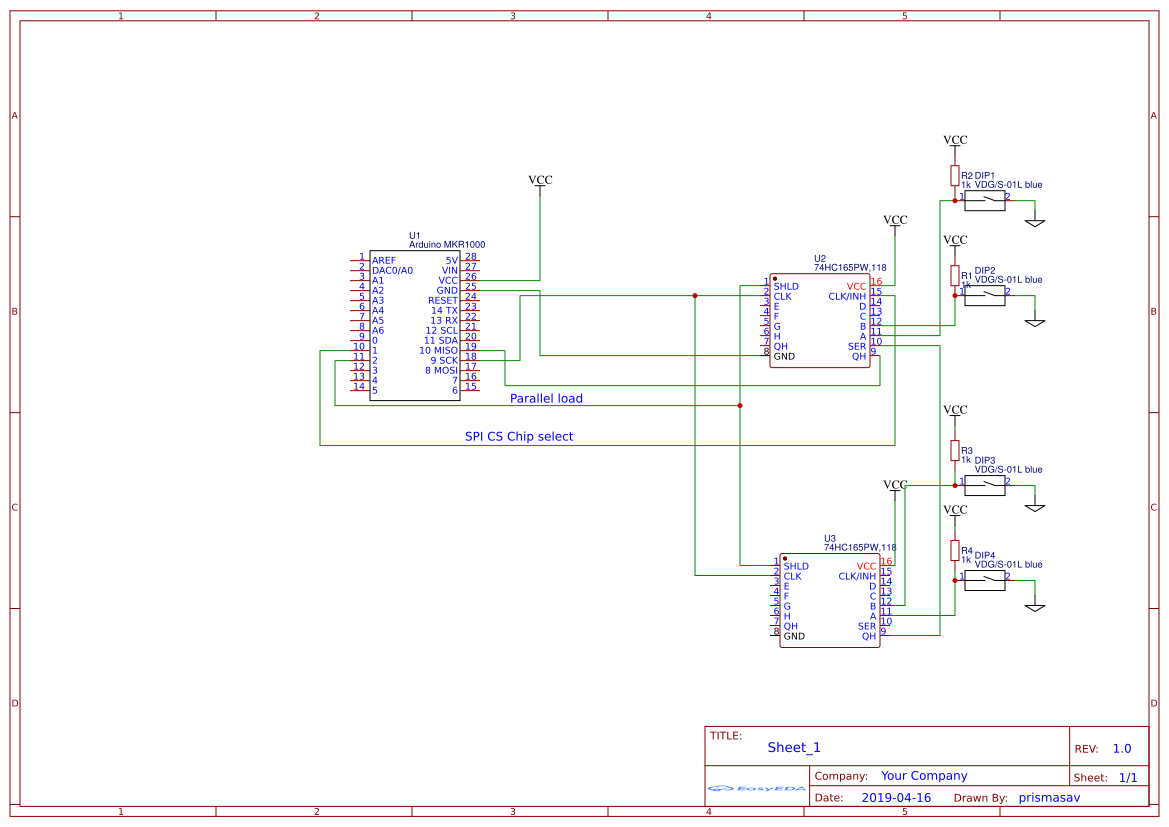The width and height of the screenshot is (1169, 827).
Task: Select shift register U2 74HC165PW
Action: 818,320
